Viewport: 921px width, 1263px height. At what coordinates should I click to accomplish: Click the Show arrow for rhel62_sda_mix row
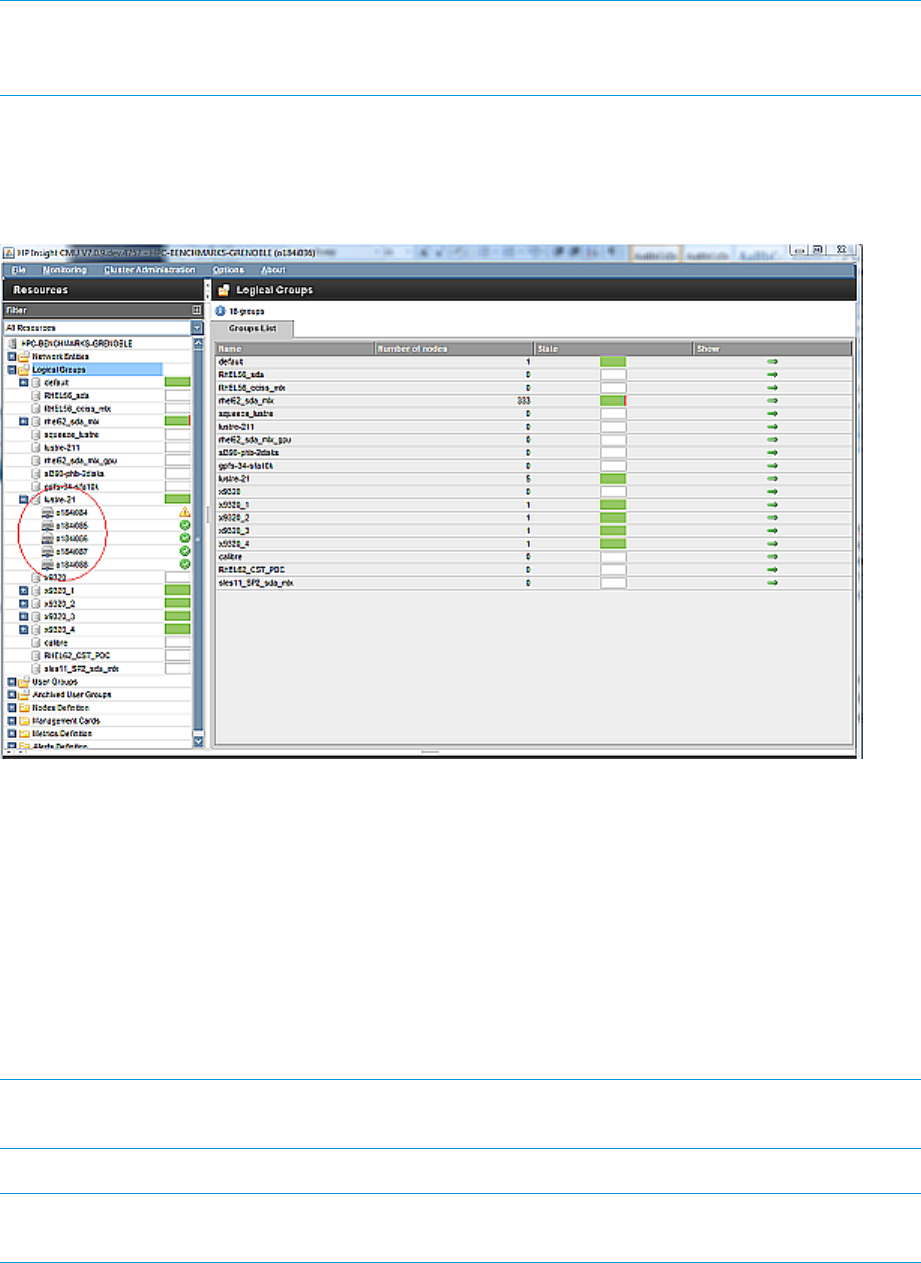(x=771, y=400)
